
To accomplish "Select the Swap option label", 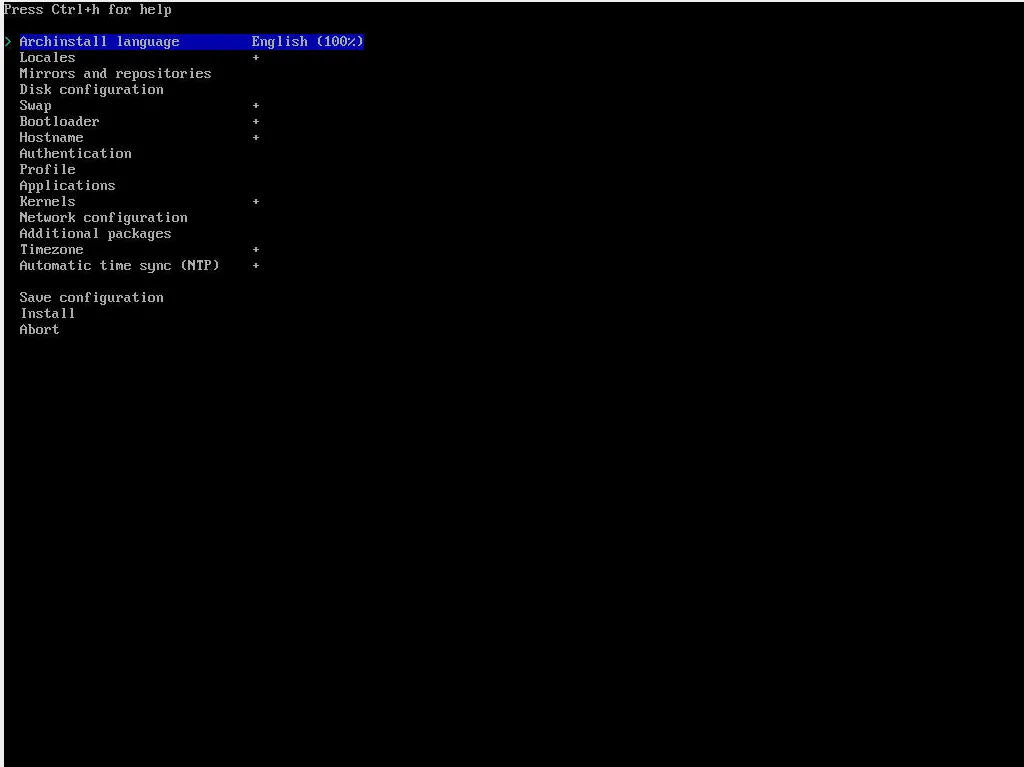I will click(35, 106).
